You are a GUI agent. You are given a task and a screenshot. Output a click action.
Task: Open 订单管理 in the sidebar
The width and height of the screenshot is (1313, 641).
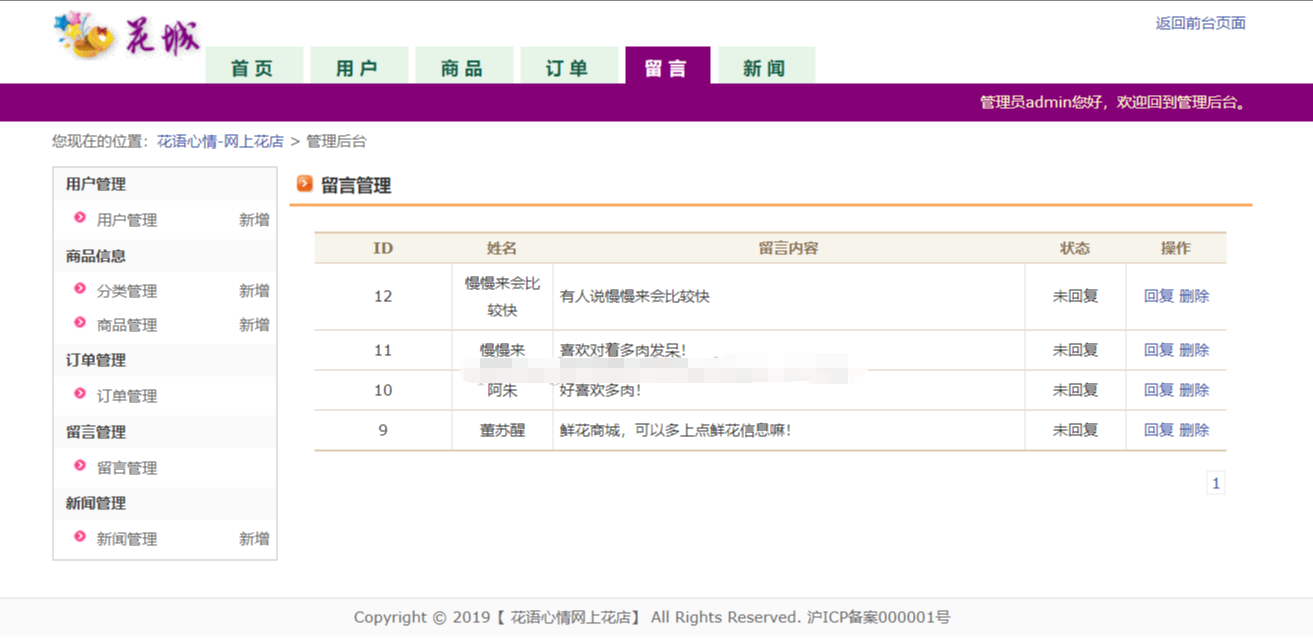[127, 396]
